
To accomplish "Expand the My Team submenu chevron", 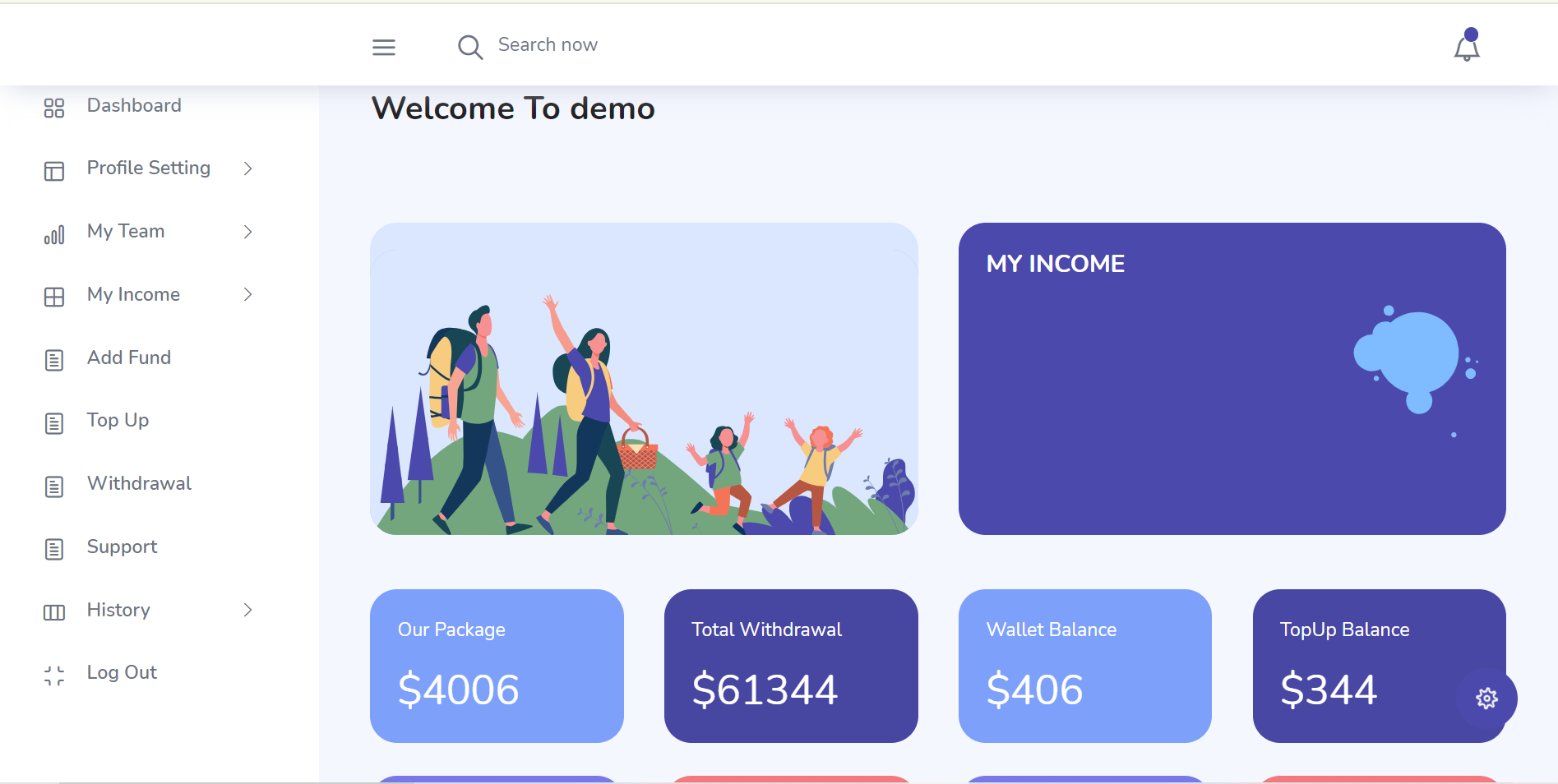I will (247, 232).
